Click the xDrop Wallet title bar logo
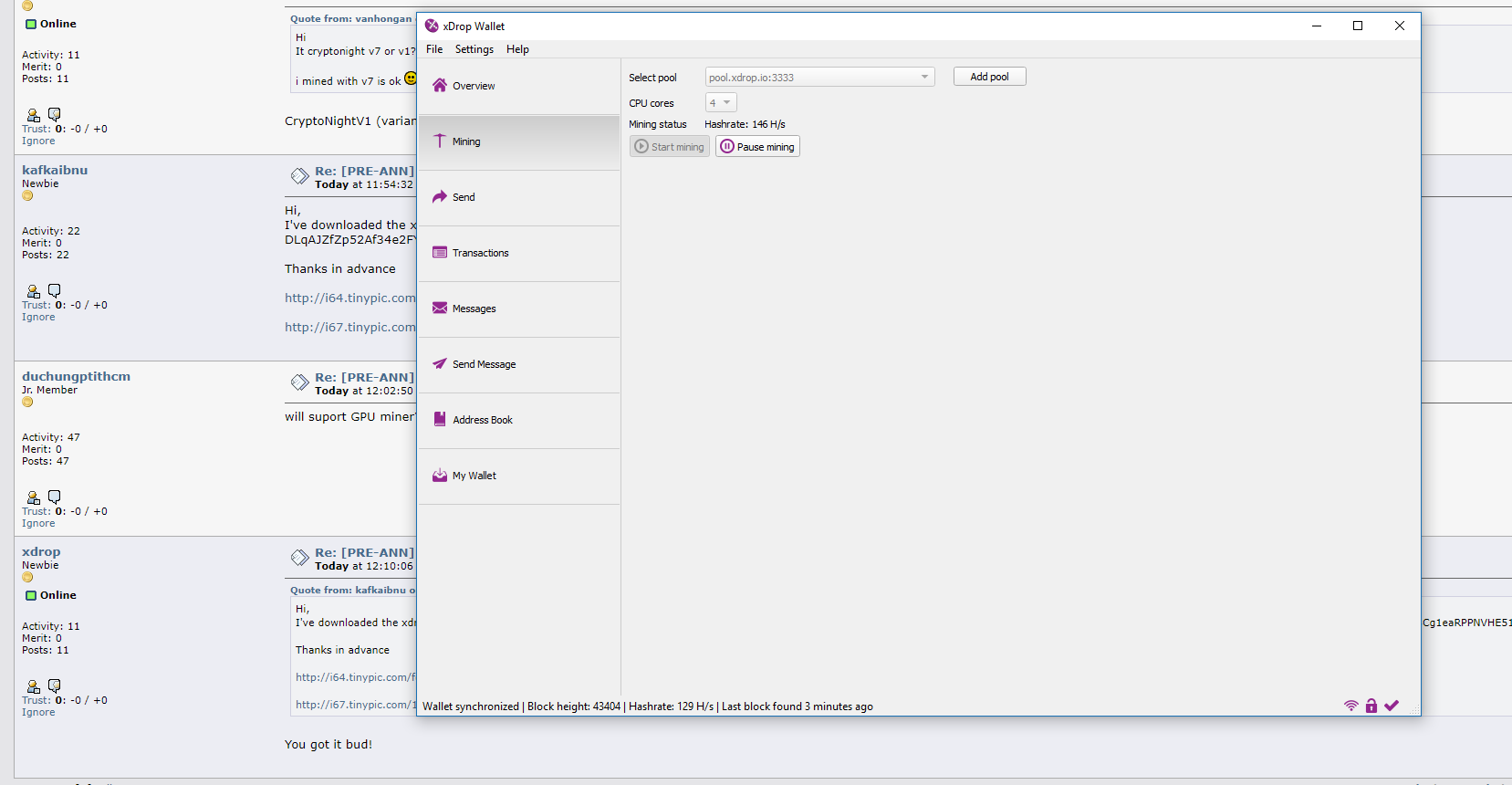This screenshot has height=785, width=1512. (432, 26)
